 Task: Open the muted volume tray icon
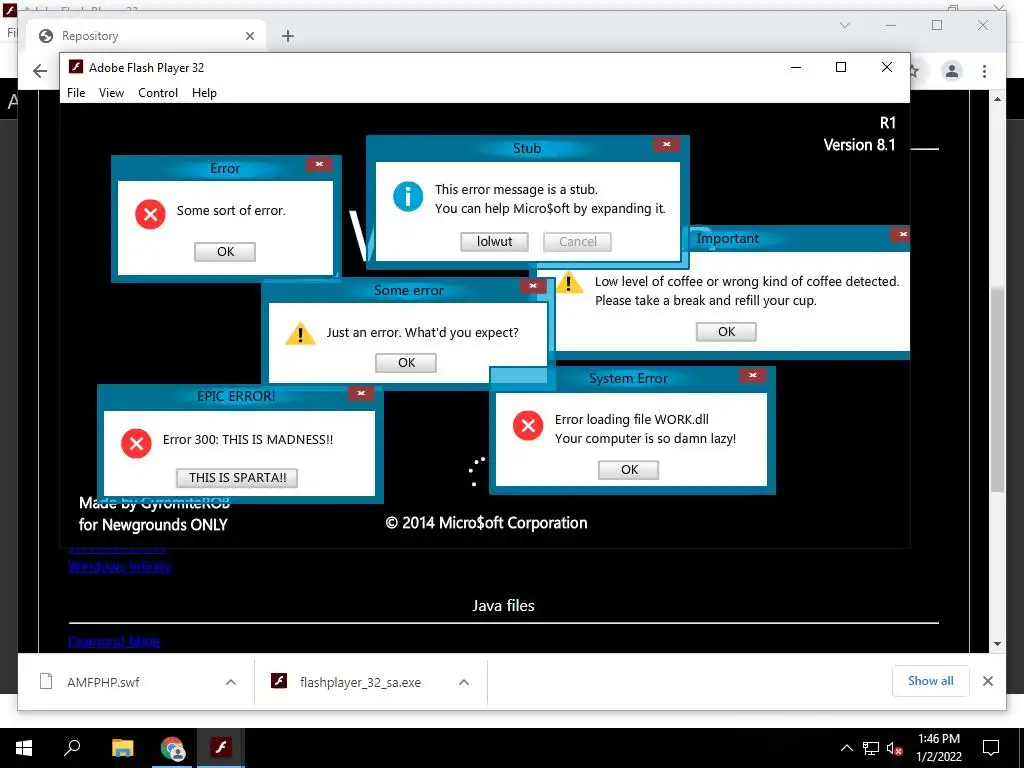pos(894,748)
